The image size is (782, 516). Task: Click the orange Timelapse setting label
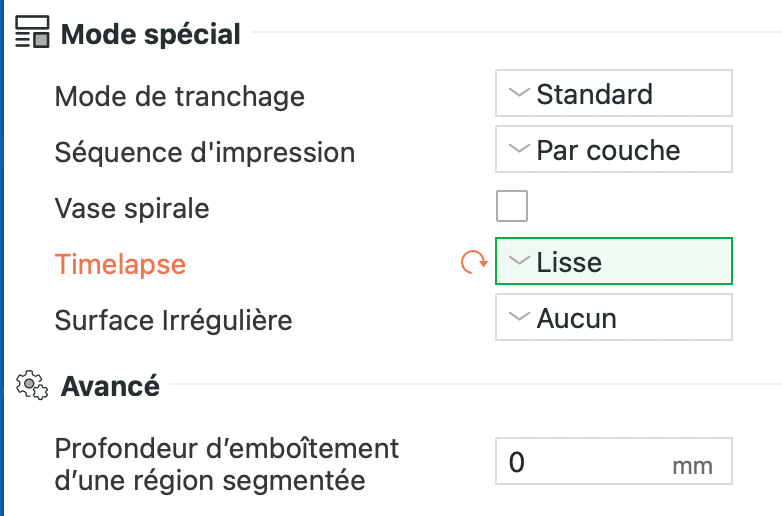(x=120, y=264)
